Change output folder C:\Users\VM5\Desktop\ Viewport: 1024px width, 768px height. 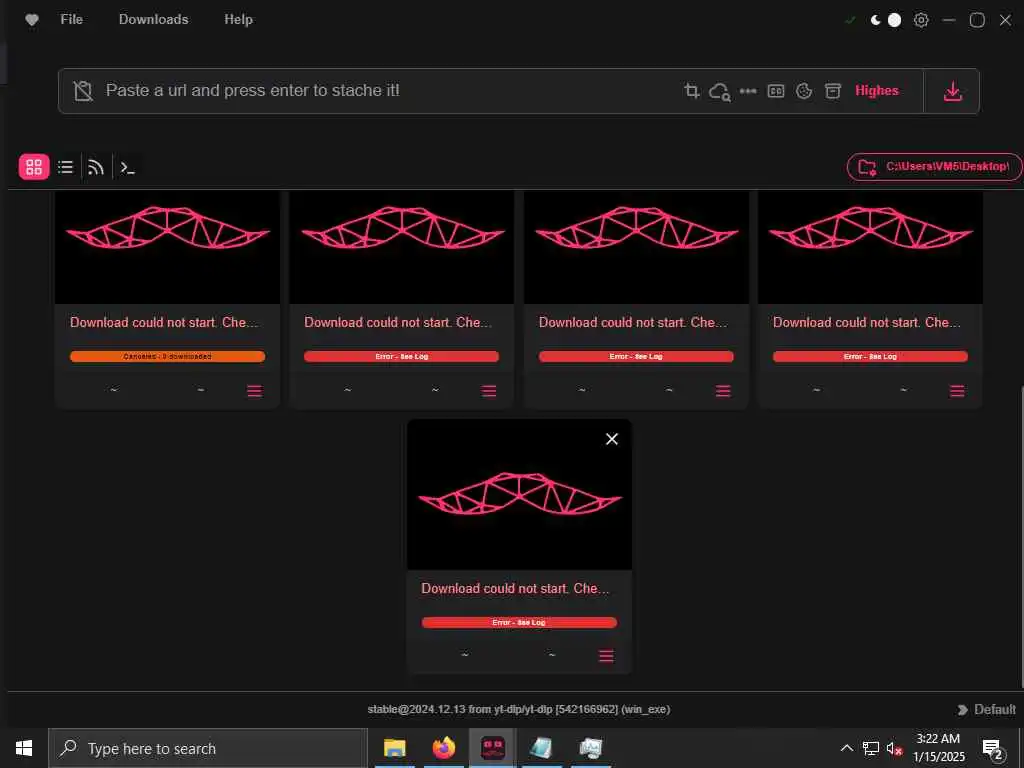point(934,167)
